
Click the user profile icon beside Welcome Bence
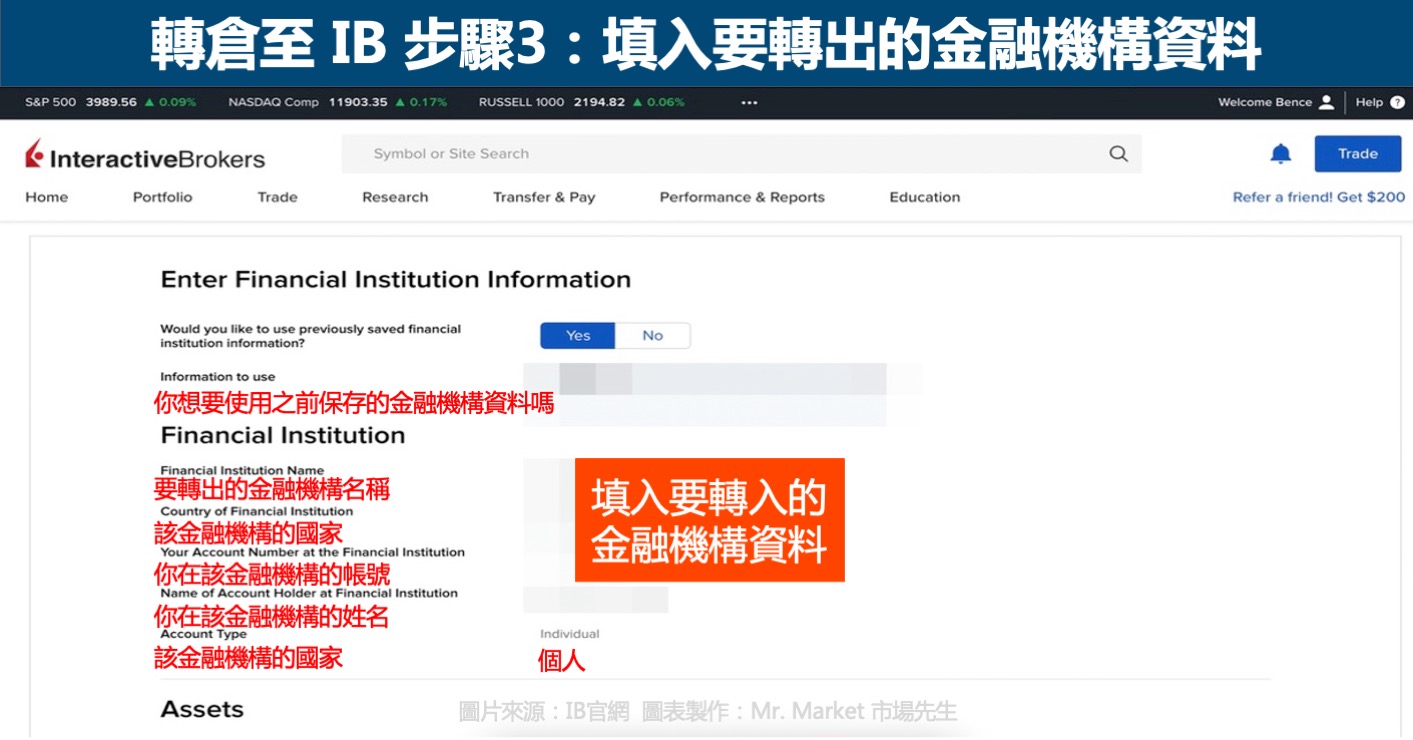(1326, 102)
